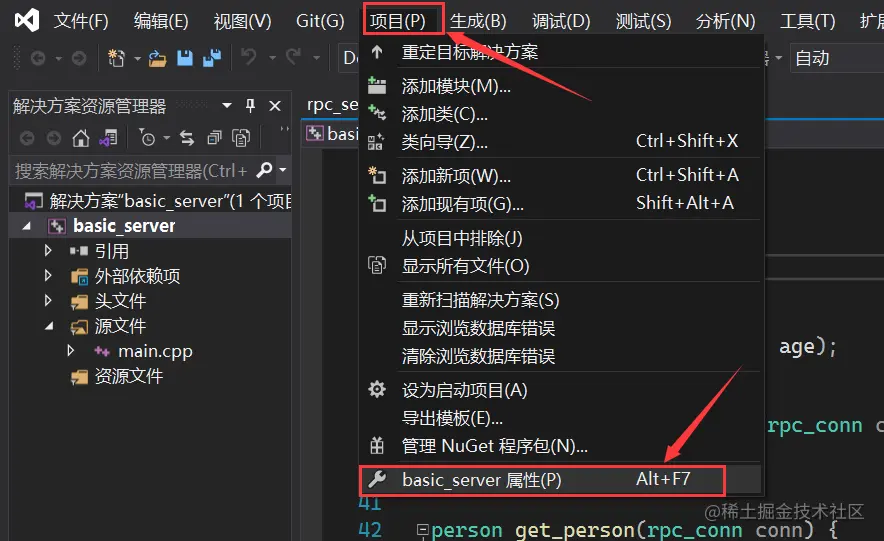The image size is (884, 541).
Task: Click the undo toolbar icon
Action: [249, 57]
